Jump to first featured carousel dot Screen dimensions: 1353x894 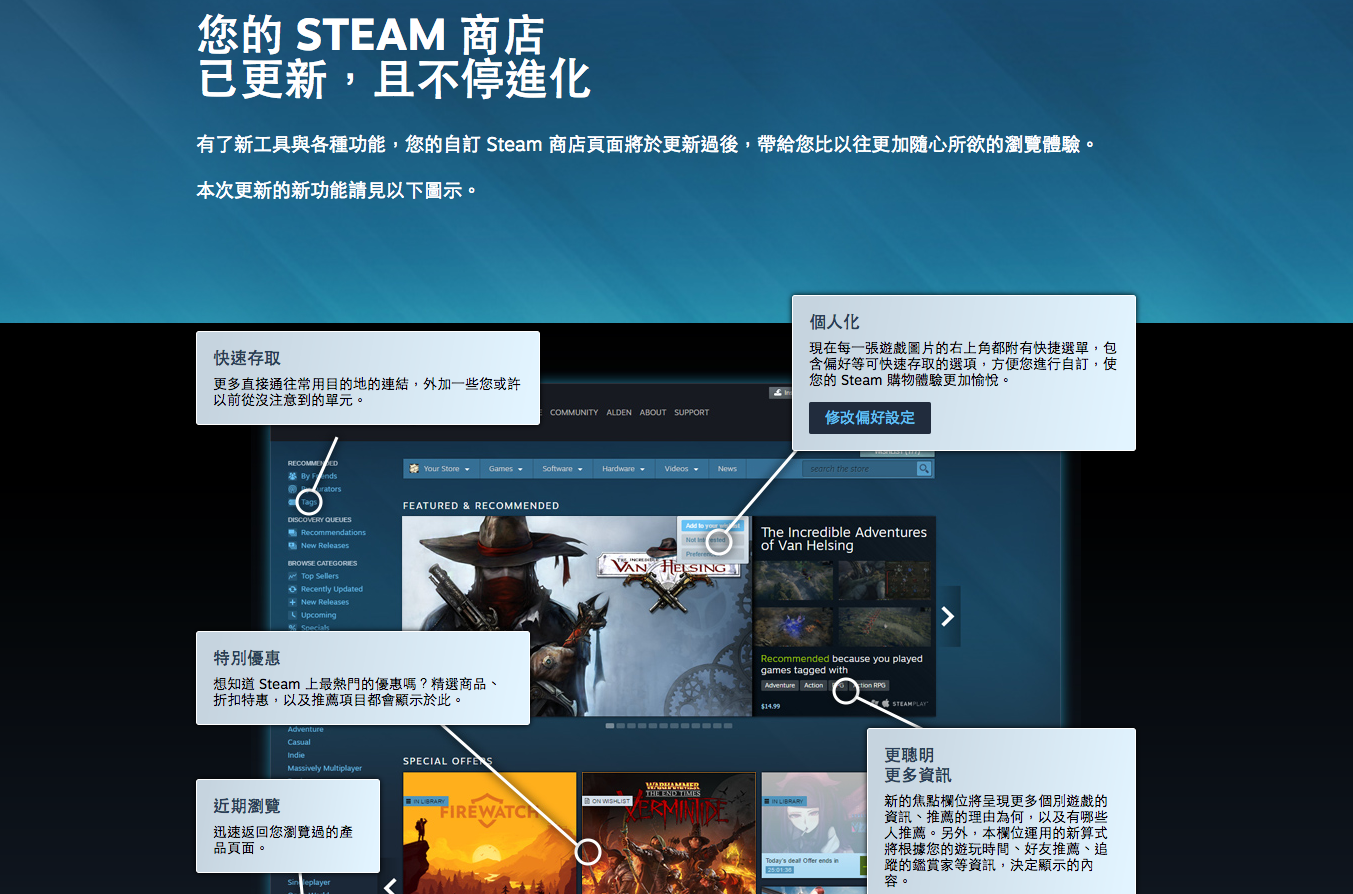611,725
